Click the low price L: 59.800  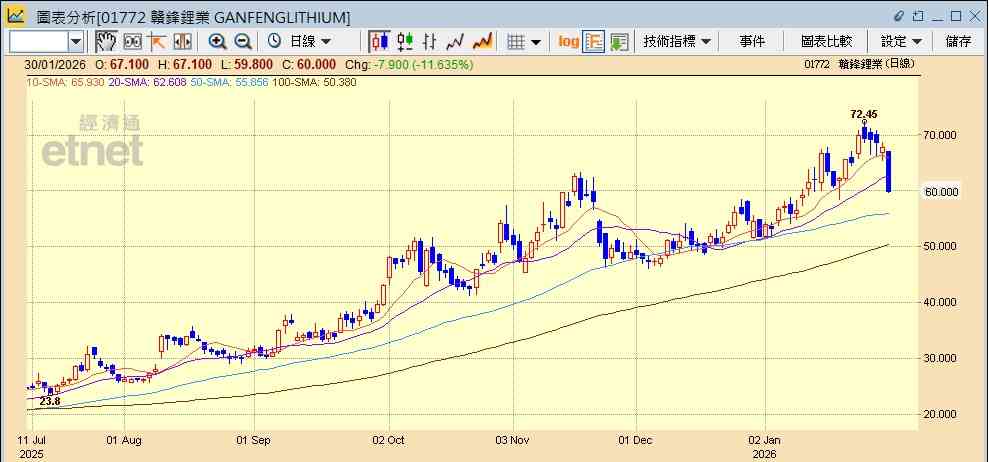pyautogui.click(x=247, y=64)
